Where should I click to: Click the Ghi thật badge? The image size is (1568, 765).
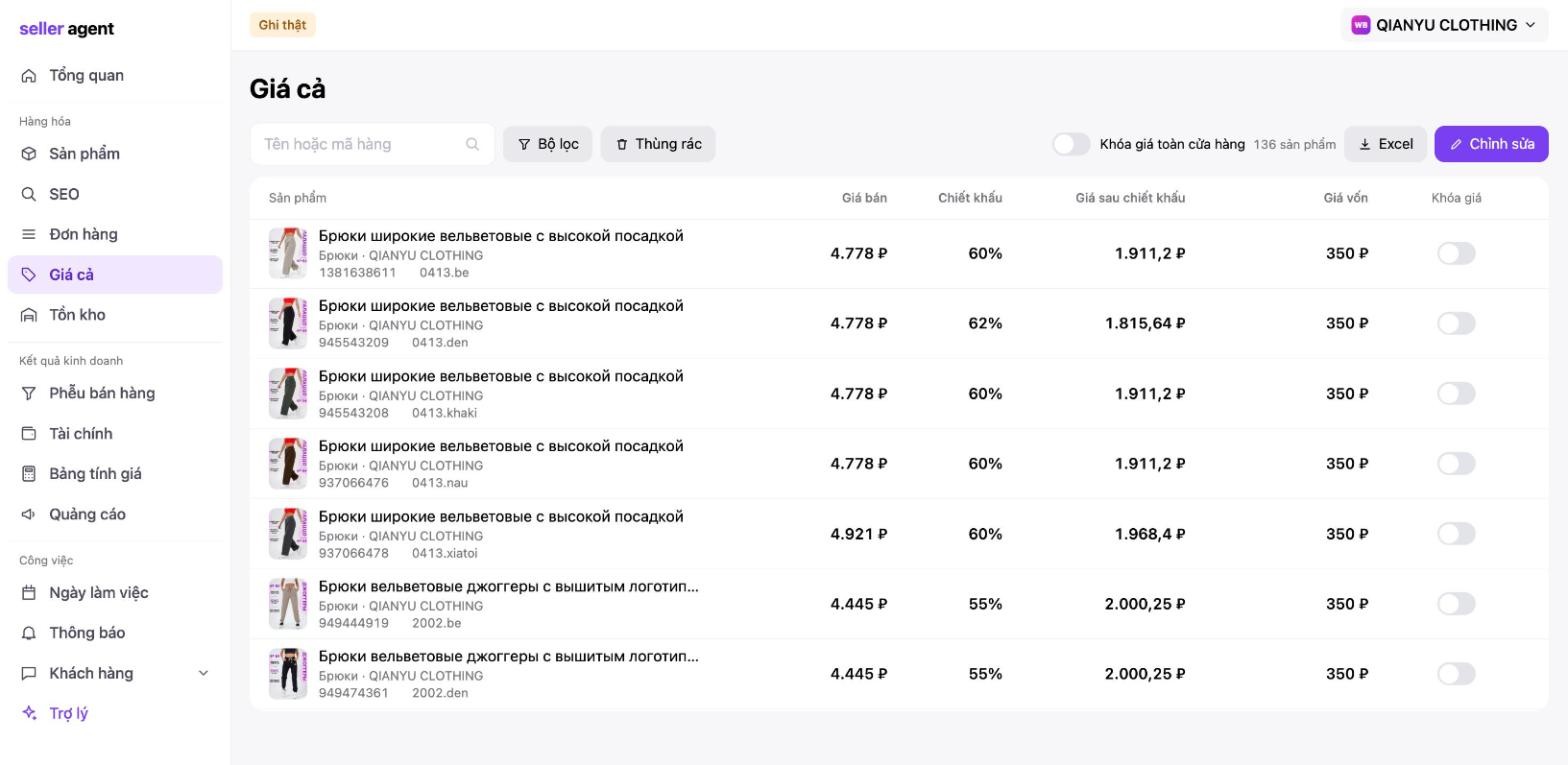point(282,25)
